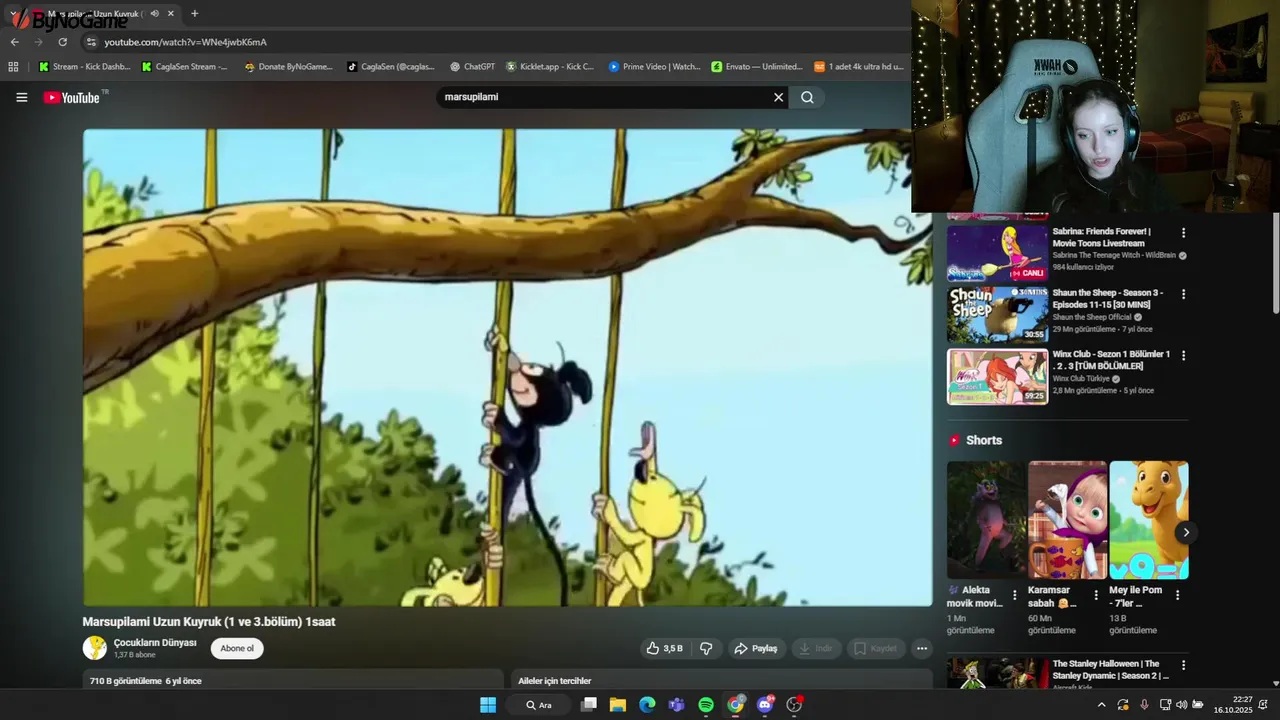The image size is (1280, 720).
Task: Switch to Chrome in the taskbar
Action: (x=736, y=705)
